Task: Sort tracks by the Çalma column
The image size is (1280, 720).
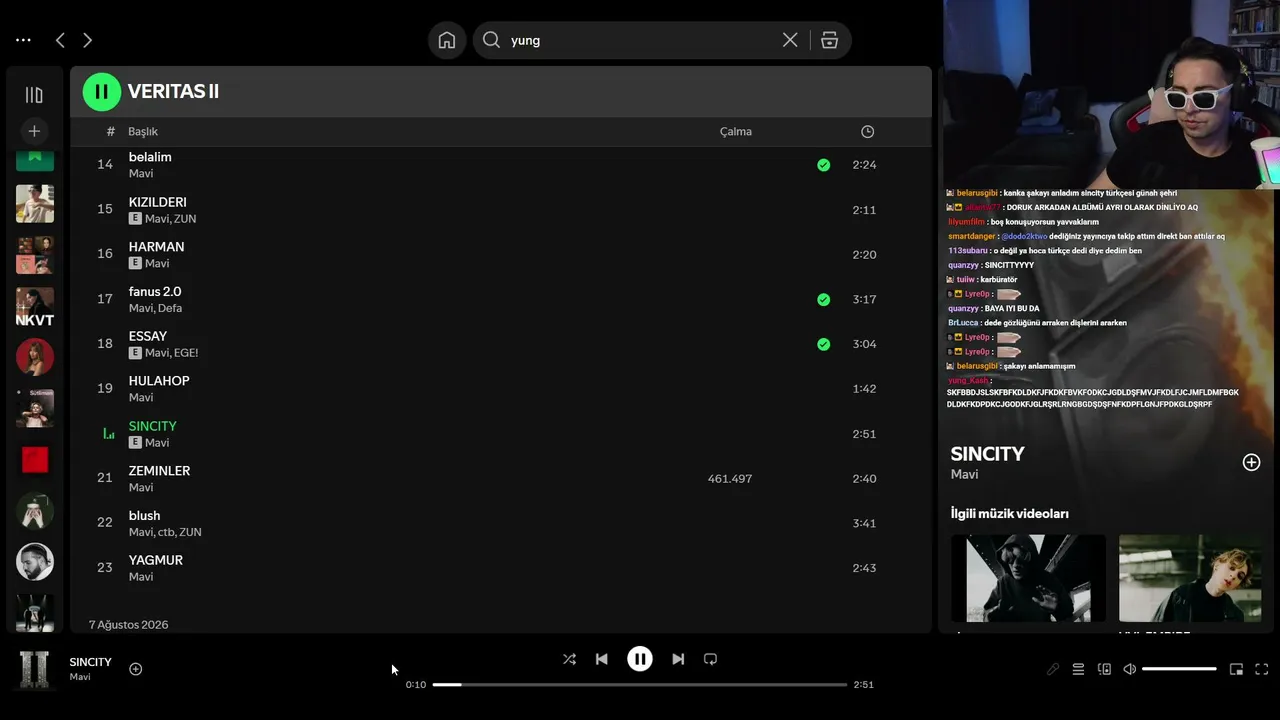Action: 736,131
